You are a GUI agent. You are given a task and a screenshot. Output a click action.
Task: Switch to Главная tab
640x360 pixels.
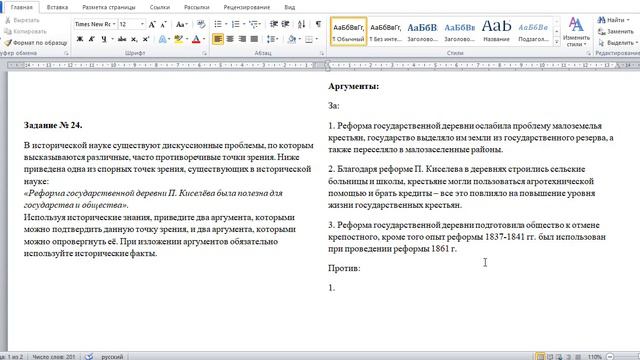pyautogui.click(x=22, y=7)
